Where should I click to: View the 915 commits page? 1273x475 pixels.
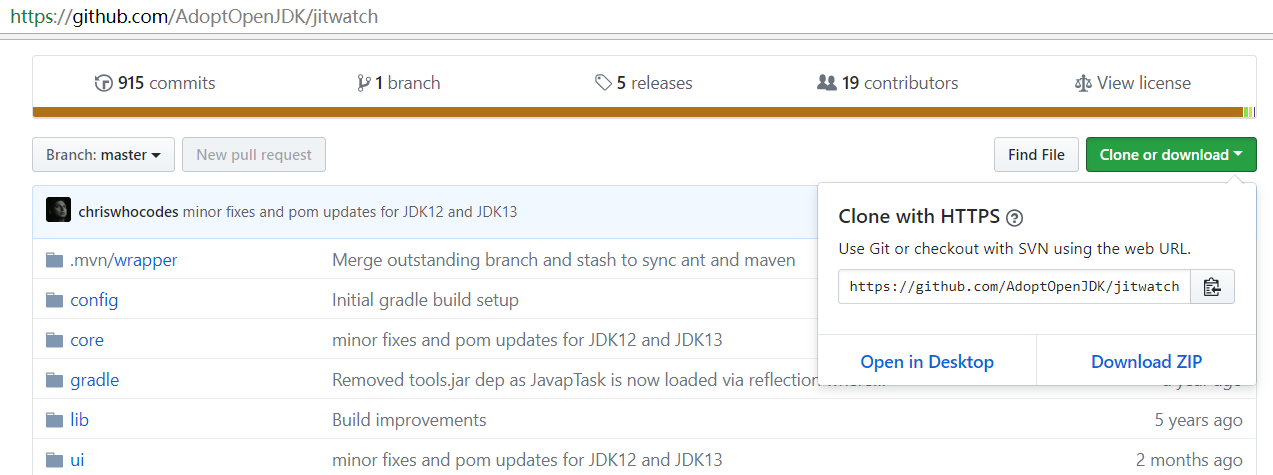166,83
